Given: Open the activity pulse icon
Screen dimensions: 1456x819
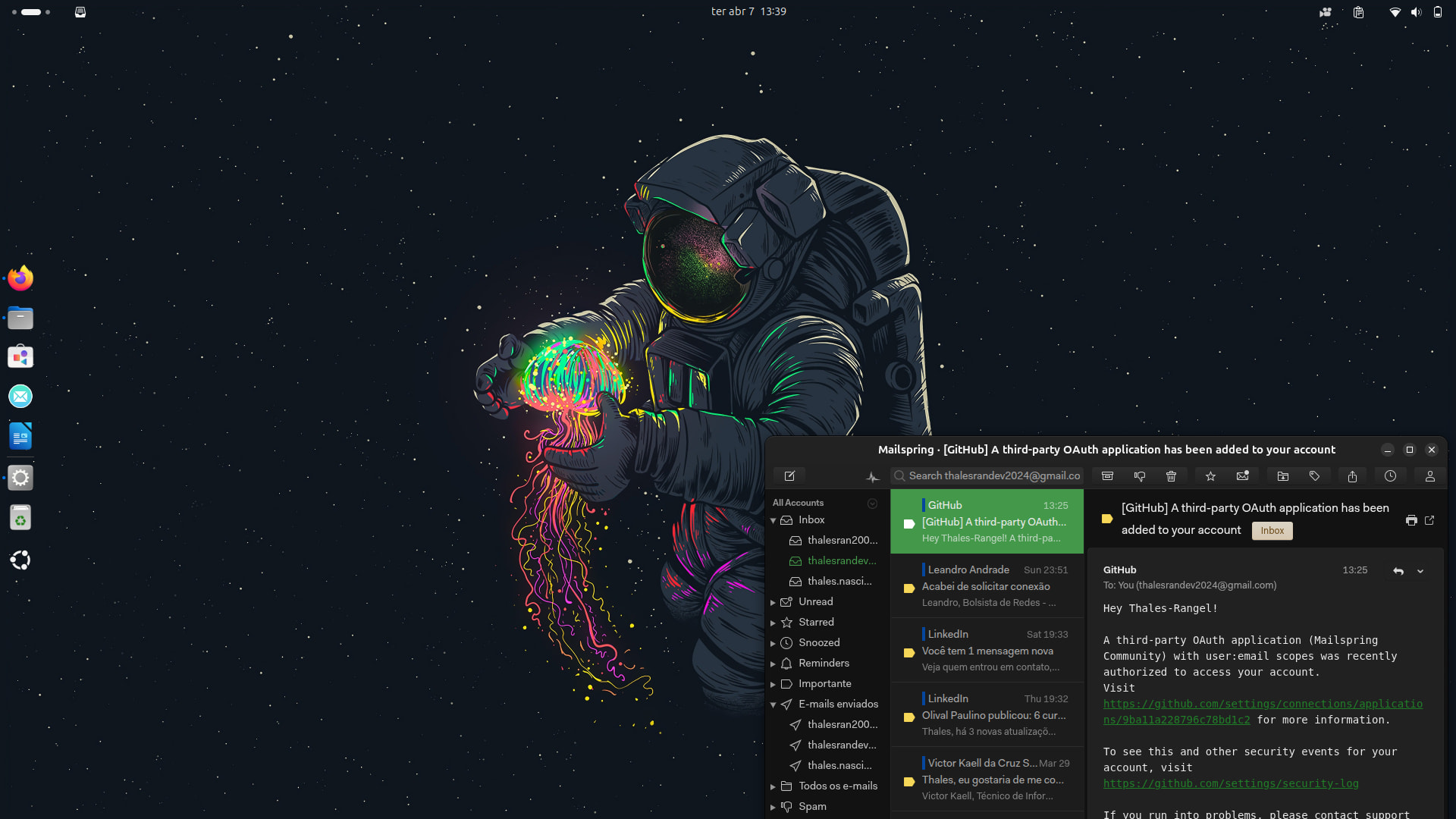Looking at the screenshot, I should pos(873,477).
